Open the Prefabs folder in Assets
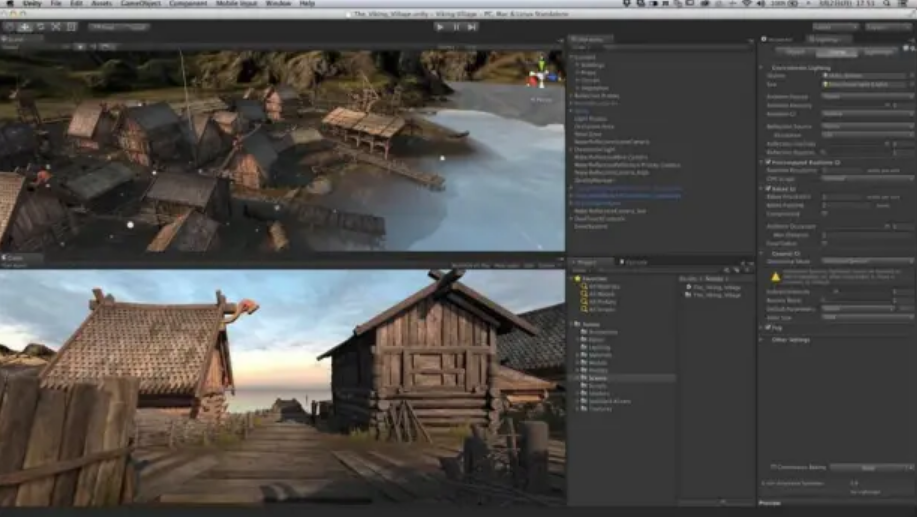Viewport: 917px width, 517px height. 598,370
